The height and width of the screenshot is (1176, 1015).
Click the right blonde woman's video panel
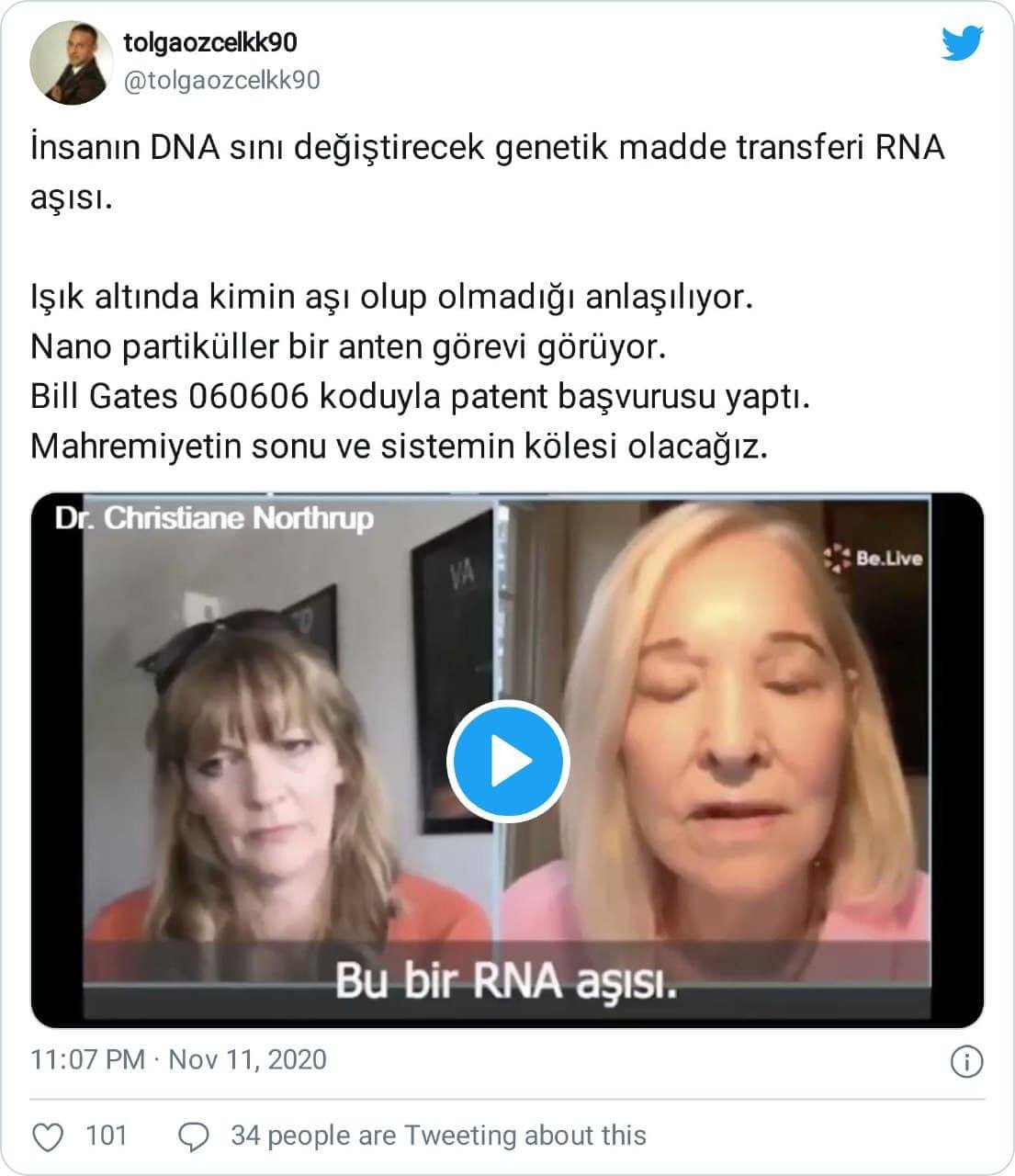[x=741, y=761]
